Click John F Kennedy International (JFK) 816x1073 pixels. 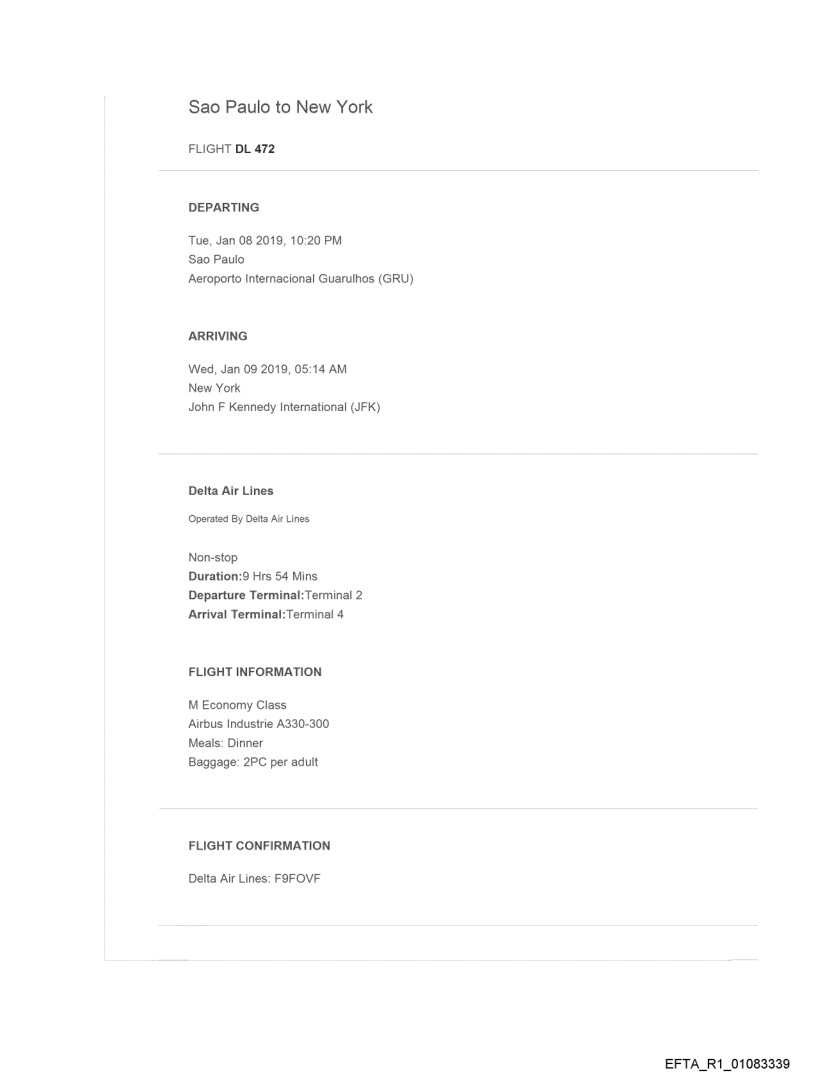pos(285,406)
